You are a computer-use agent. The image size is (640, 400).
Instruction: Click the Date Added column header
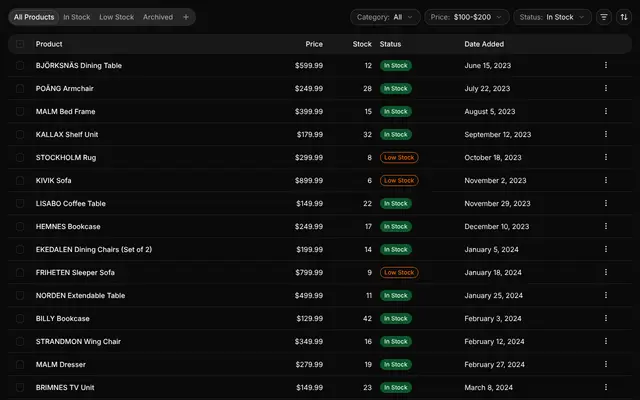click(x=484, y=44)
